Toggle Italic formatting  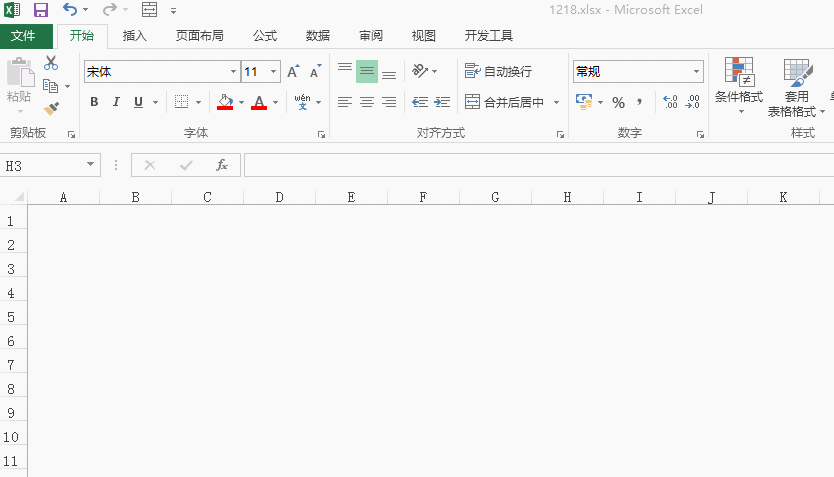point(116,102)
